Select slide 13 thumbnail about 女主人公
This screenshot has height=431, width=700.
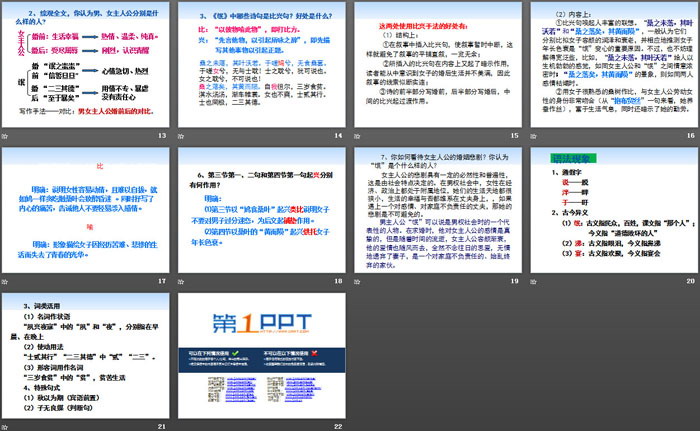point(85,64)
